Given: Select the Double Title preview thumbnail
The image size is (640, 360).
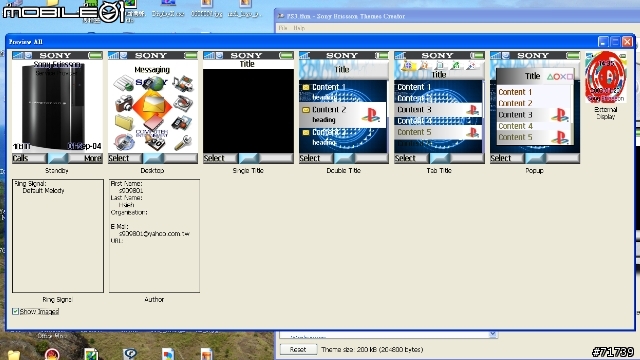Looking at the screenshot, I should [344, 107].
